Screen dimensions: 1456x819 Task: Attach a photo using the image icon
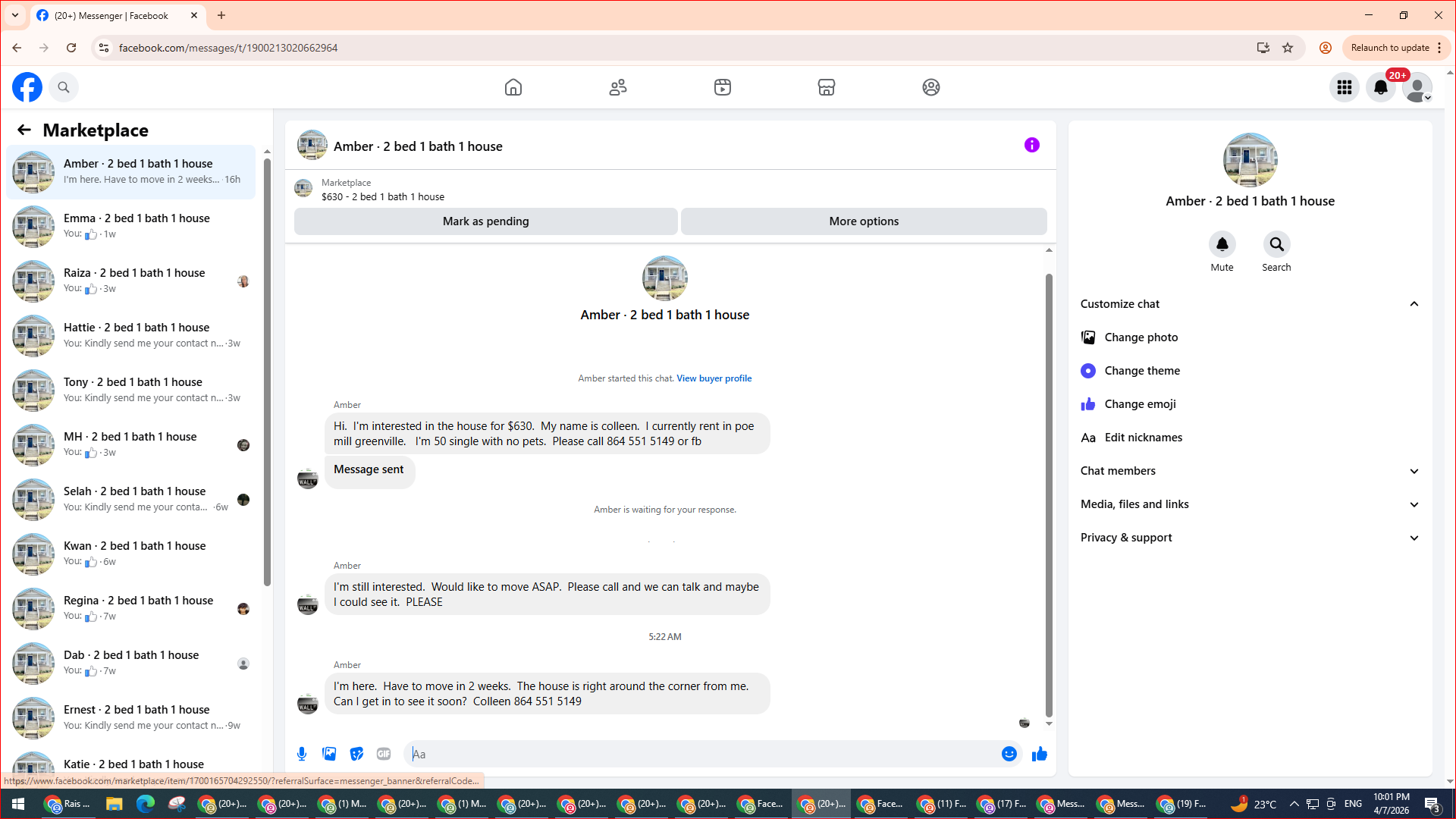[x=329, y=754]
